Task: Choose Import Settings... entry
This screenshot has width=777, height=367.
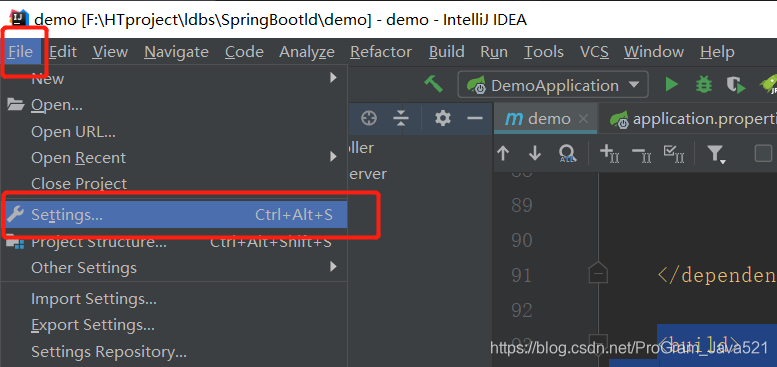Action: pyautogui.click(x=174, y=299)
